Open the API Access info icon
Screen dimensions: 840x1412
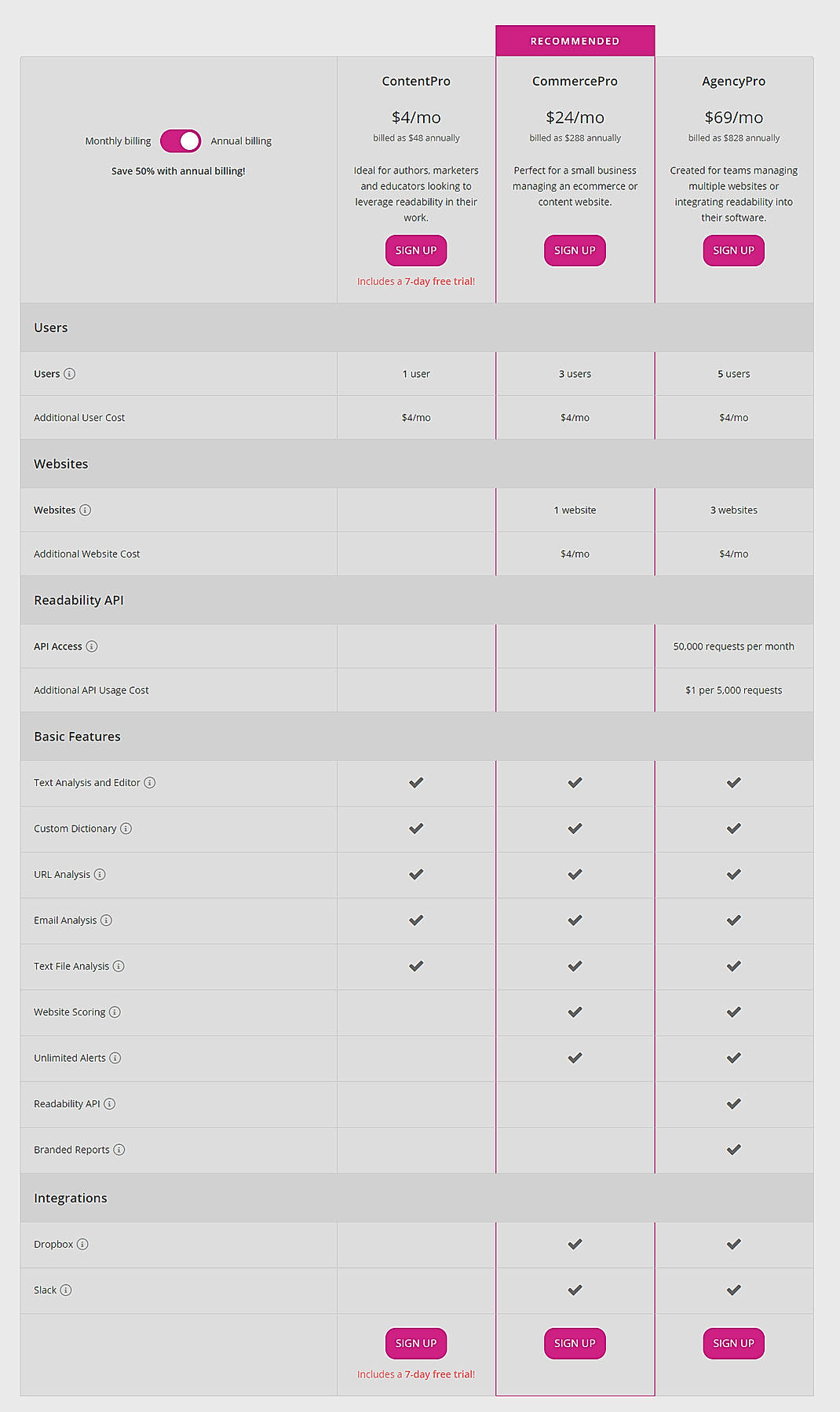pyautogui.click(x=92, y=646)
